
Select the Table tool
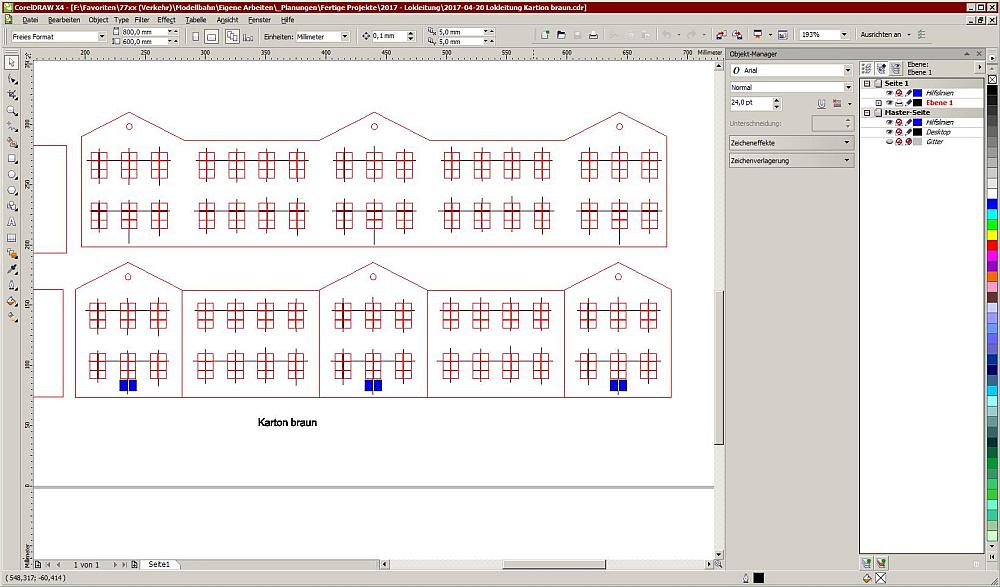[11, 238]
